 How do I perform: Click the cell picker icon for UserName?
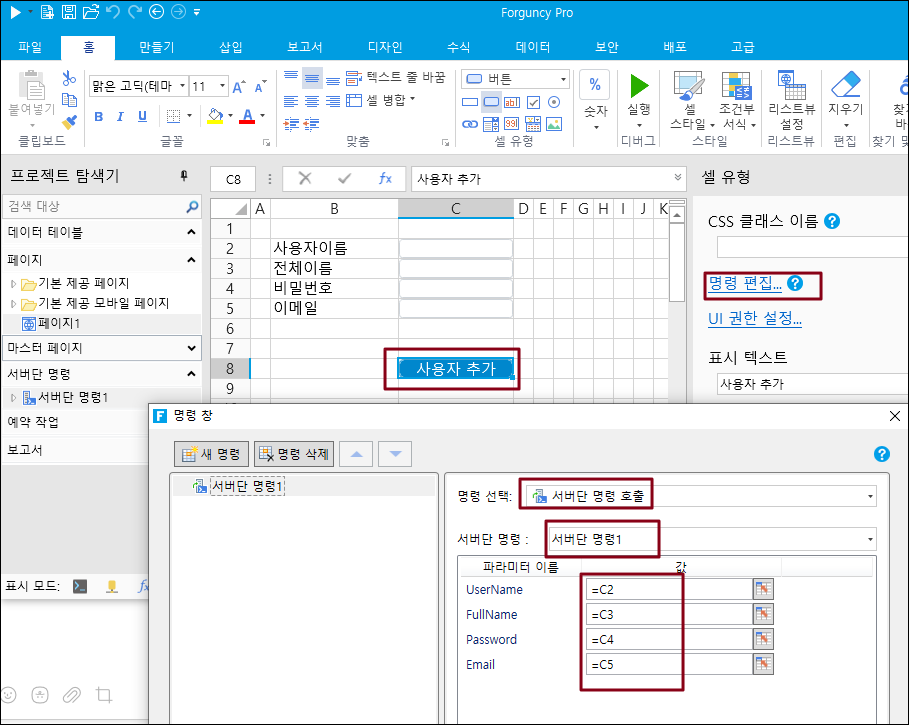click(763, 589)
